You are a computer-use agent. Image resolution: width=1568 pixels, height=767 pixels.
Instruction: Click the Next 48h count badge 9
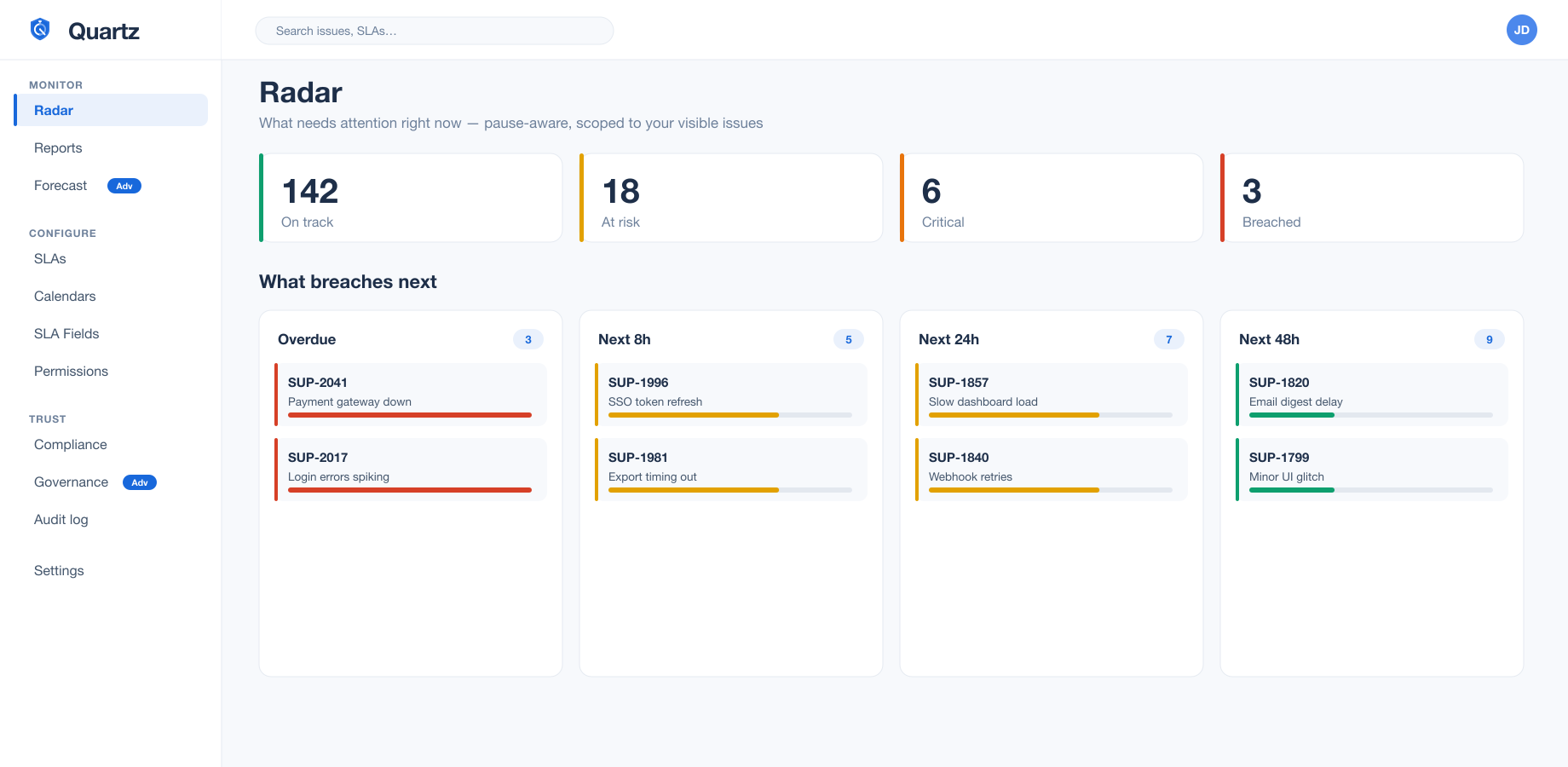click(1490, 339)
